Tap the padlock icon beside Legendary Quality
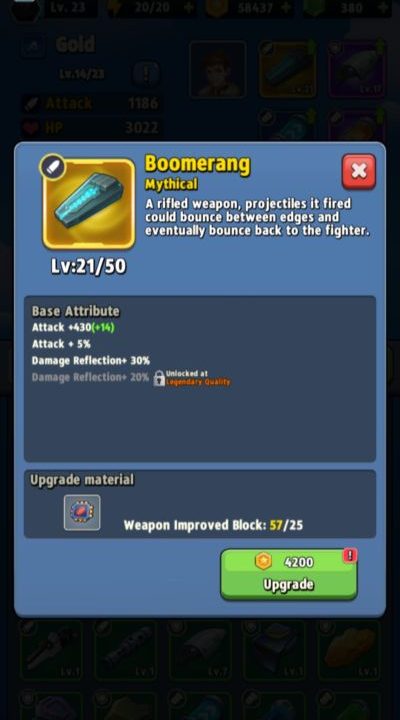Screen dimensions: 400x720 click(x=159, y=378)
